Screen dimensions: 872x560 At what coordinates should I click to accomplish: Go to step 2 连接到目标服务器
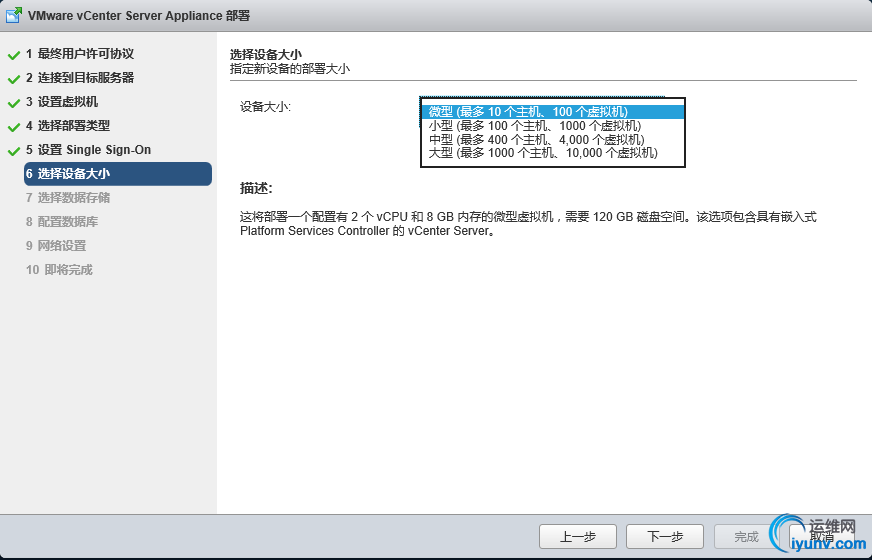click(80, 78)
